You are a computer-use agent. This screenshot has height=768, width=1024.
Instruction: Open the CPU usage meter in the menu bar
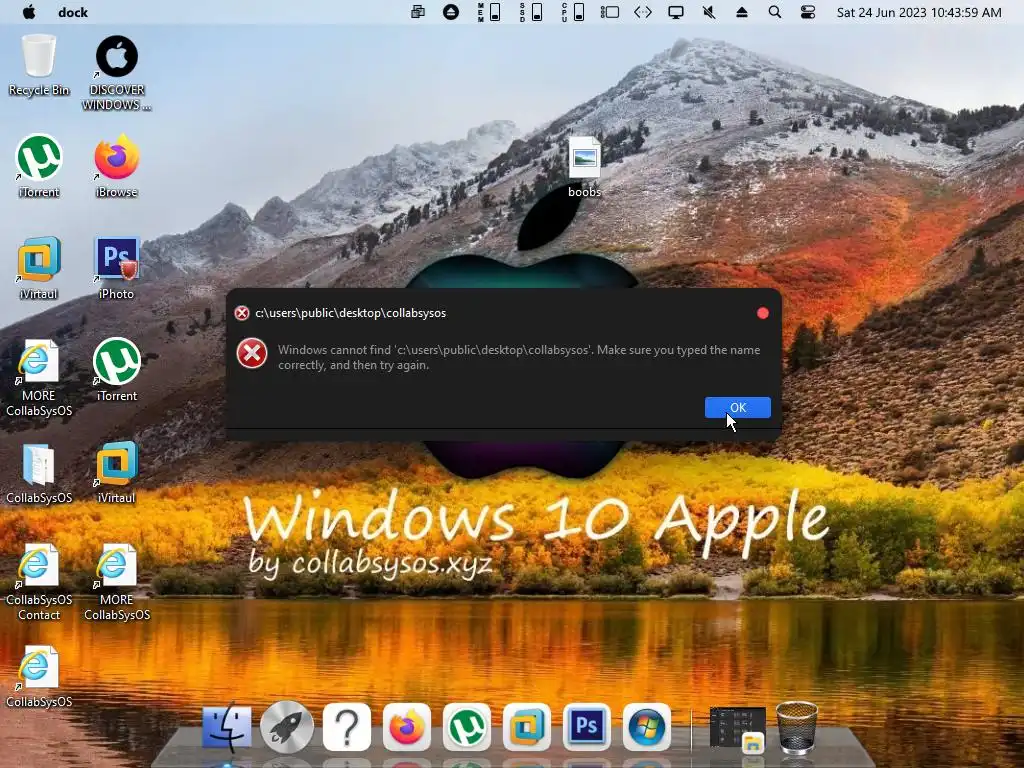pos(573,12)
